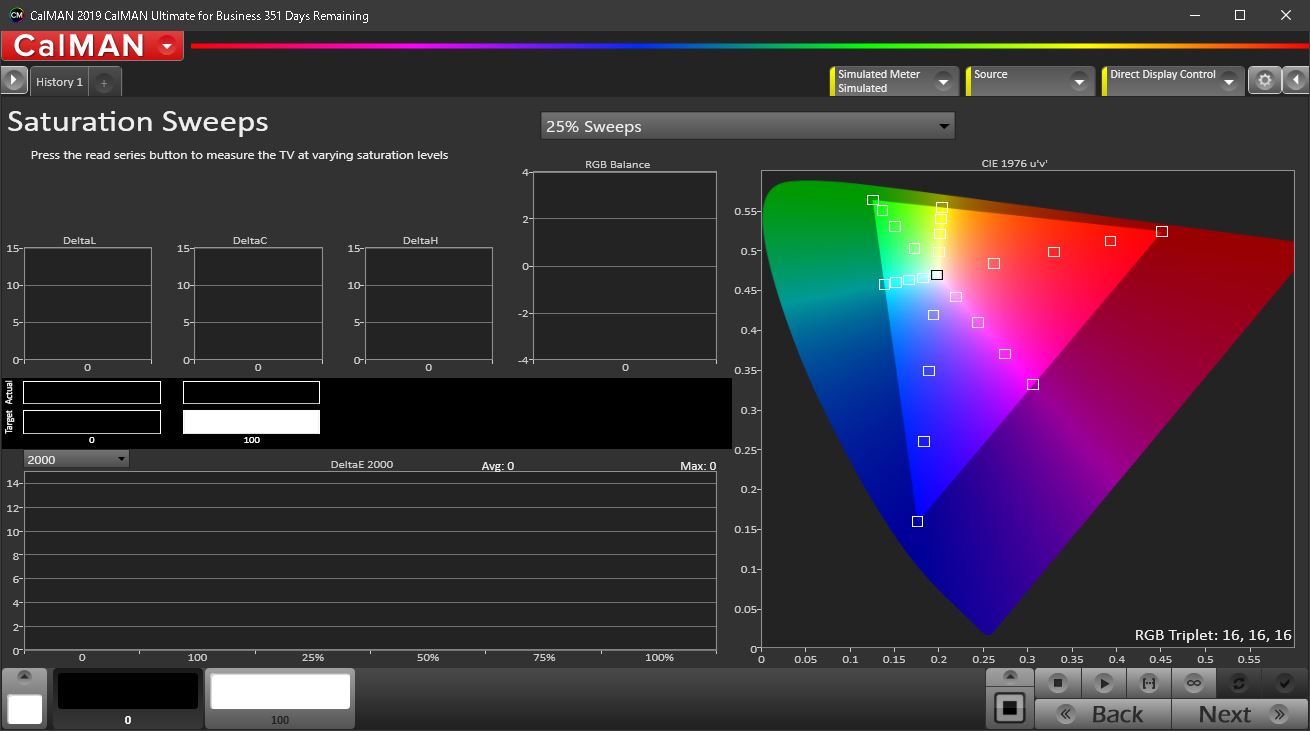Select the black 0 swatch in bottom strip
The width and height of the screenshot is (1310, 731).
click(127, 693)
